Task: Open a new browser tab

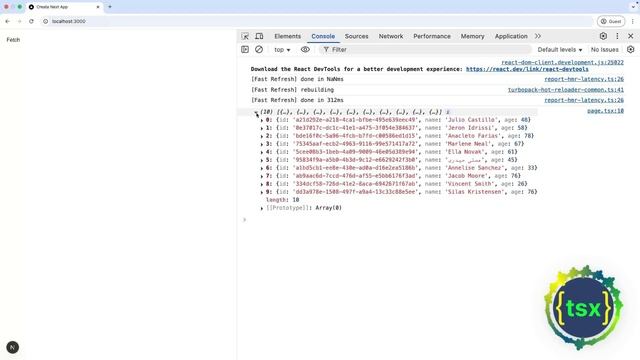Action: click(110, 7)
